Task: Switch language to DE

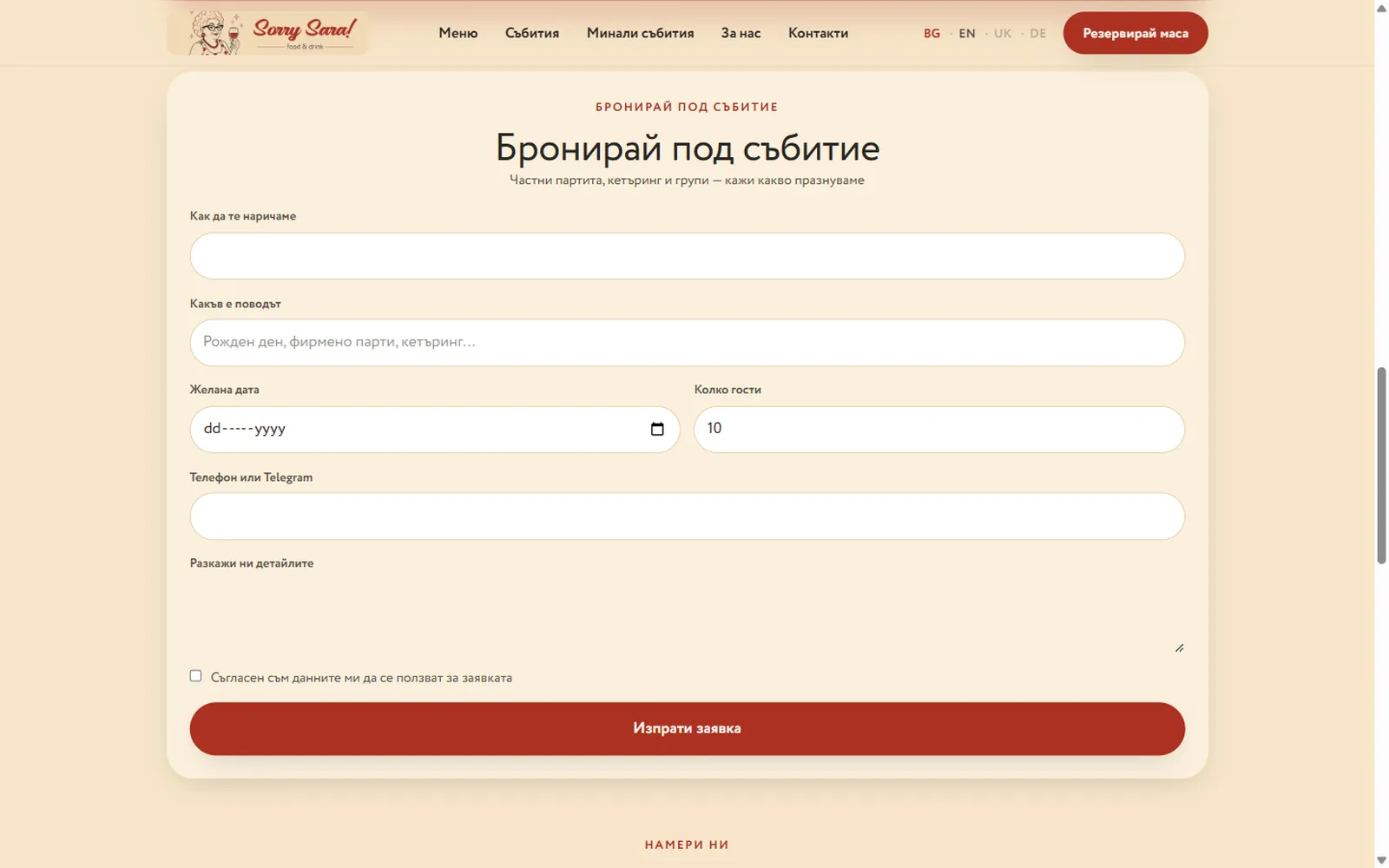Action: tap(1037, 33)
